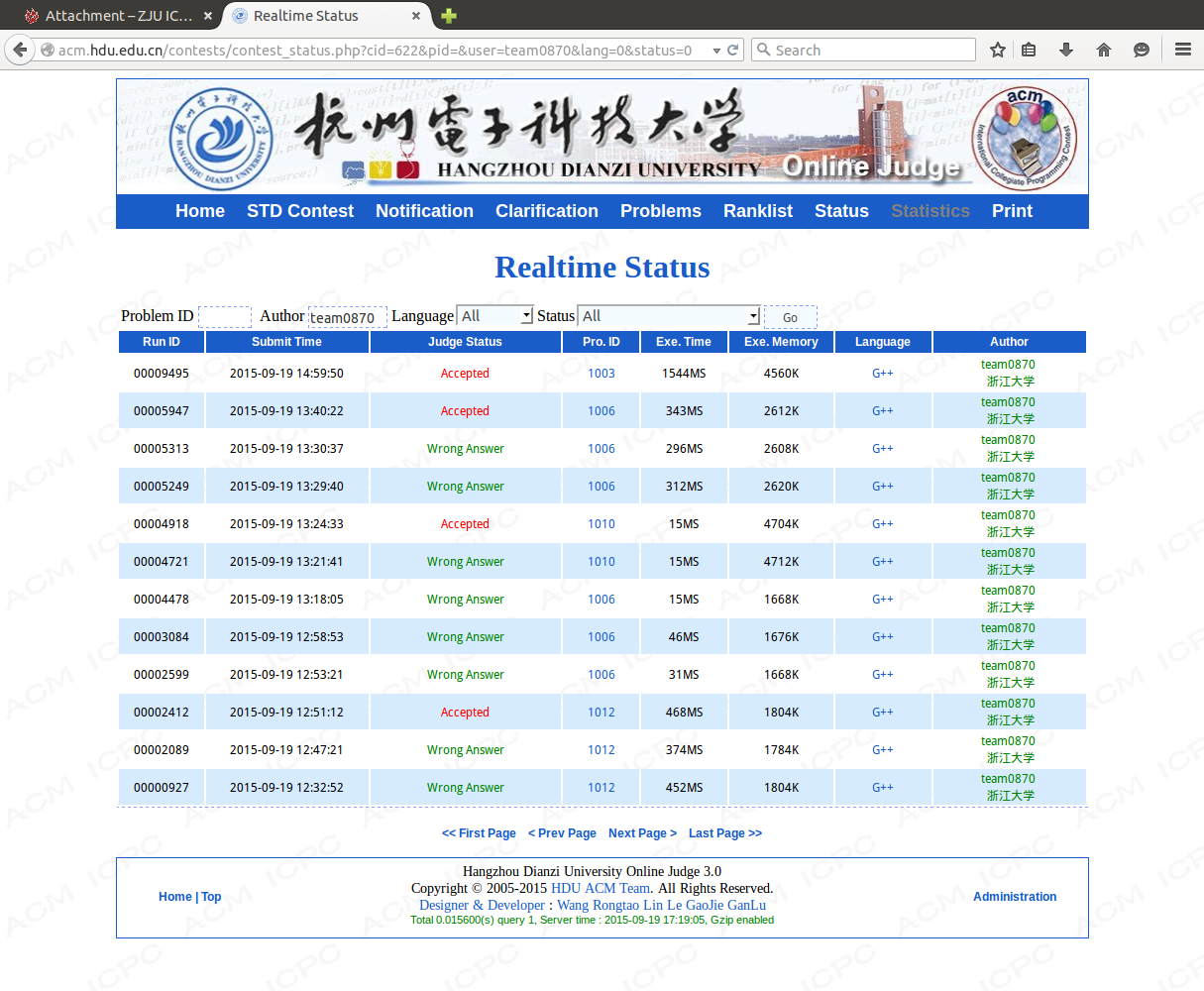Click the Firefox home icon

[1104, 50]
